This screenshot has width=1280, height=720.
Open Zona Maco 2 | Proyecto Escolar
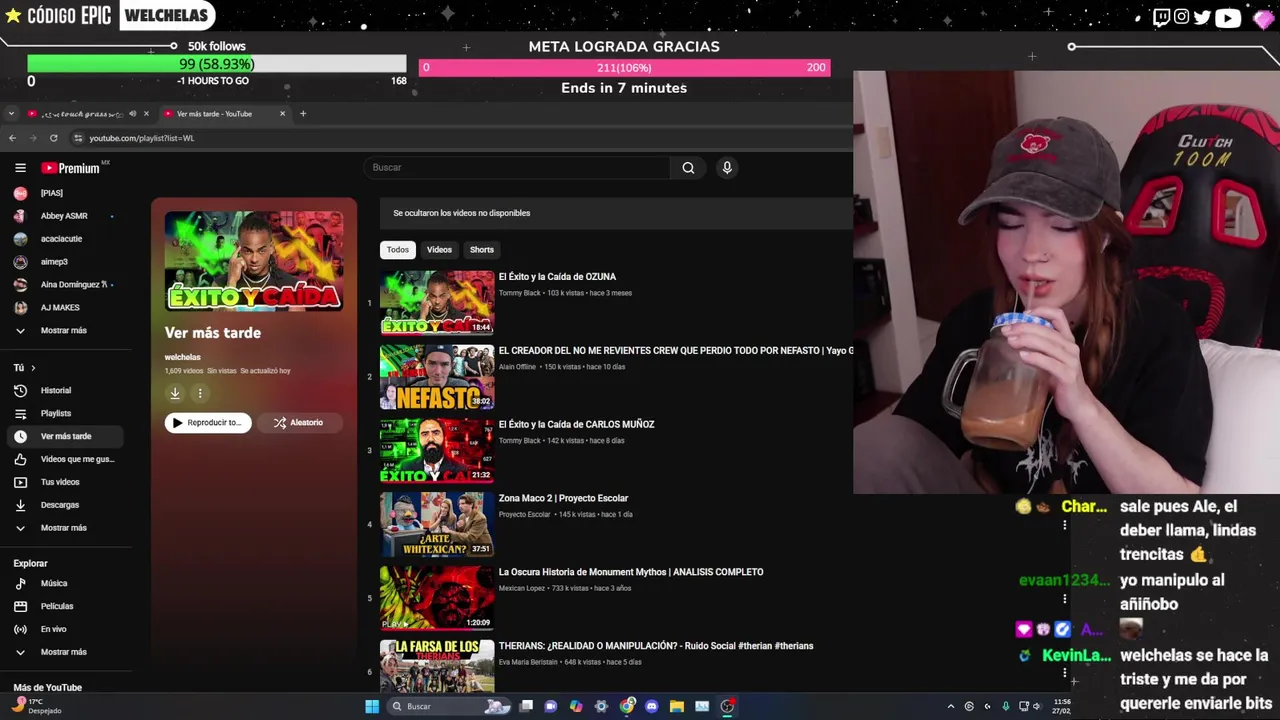click(x=563, y=498)
